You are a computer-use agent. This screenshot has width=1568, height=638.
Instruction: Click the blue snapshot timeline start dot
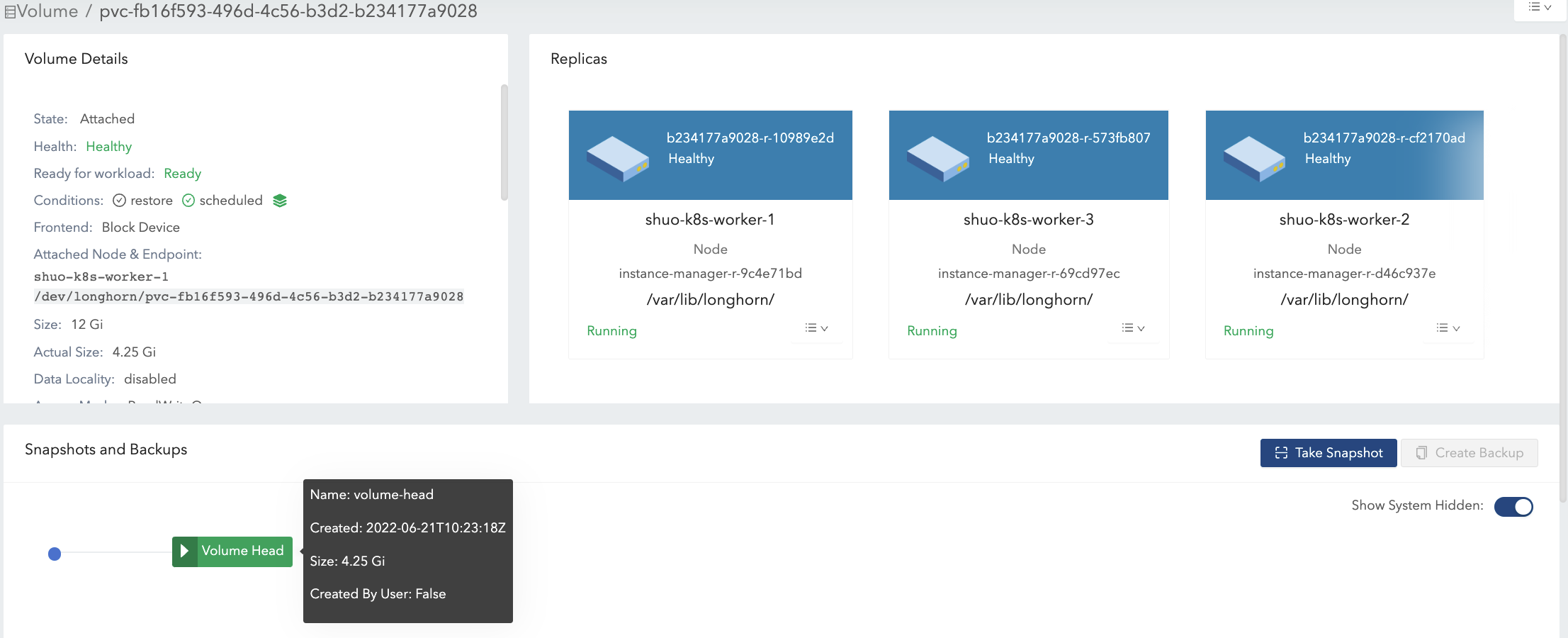[x=55, y=554]
